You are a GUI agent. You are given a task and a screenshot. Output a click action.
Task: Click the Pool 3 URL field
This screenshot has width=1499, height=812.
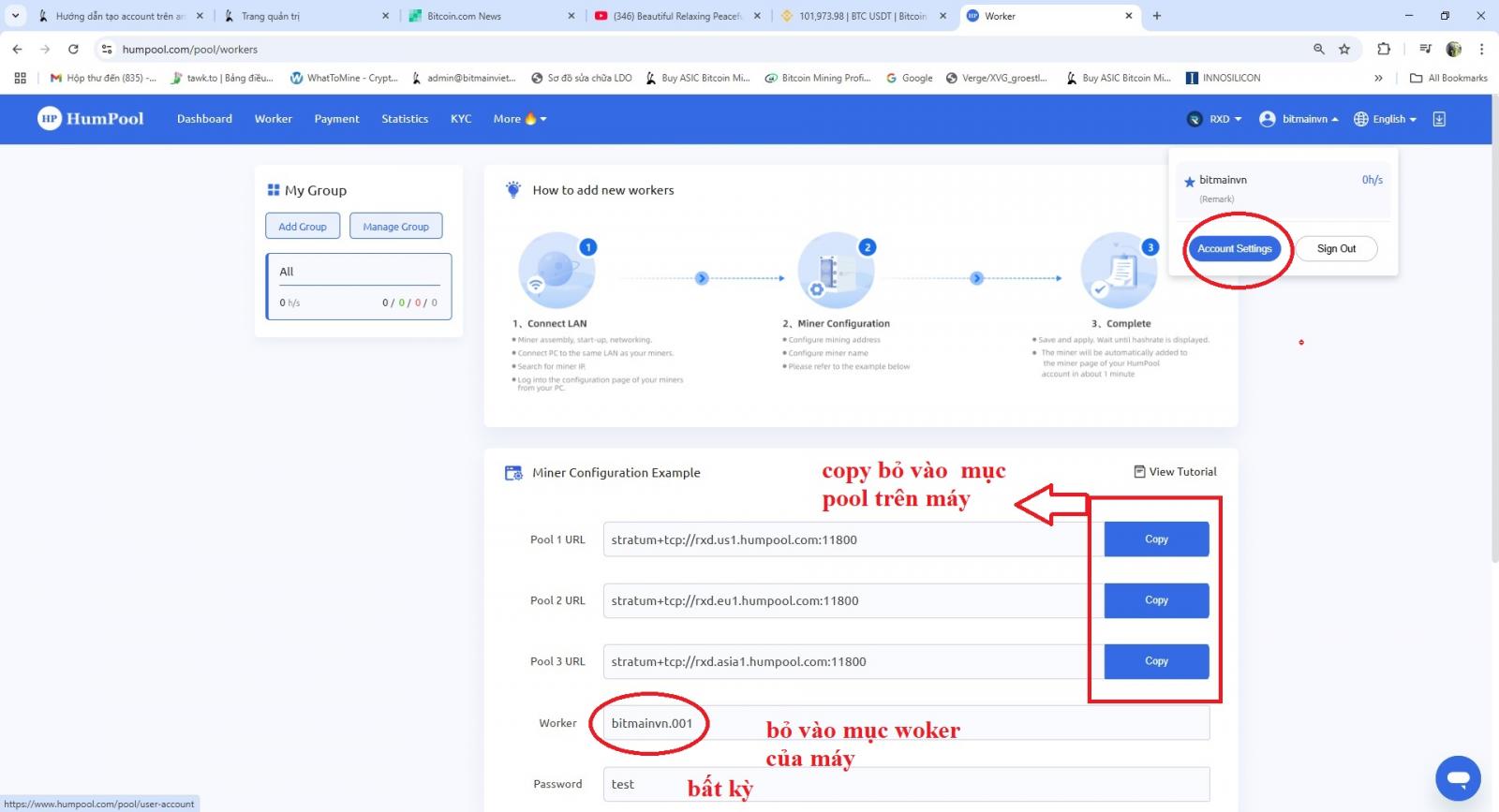(x=853, y=661)
